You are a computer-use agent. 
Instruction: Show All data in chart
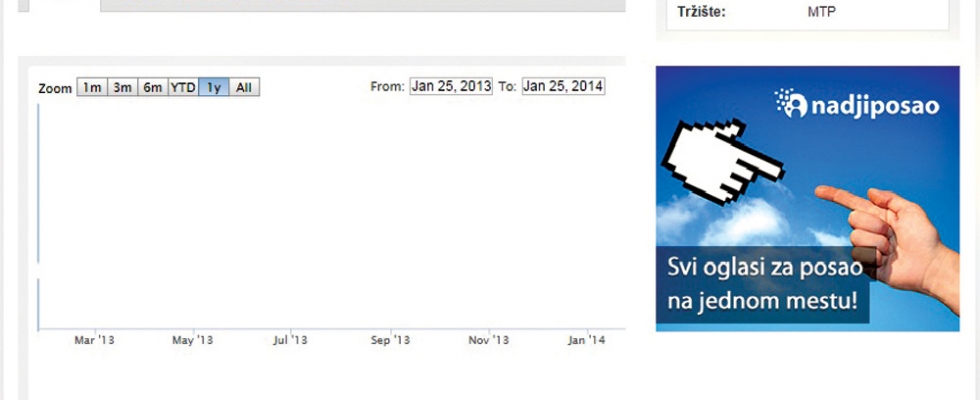(x=244, y=88)
